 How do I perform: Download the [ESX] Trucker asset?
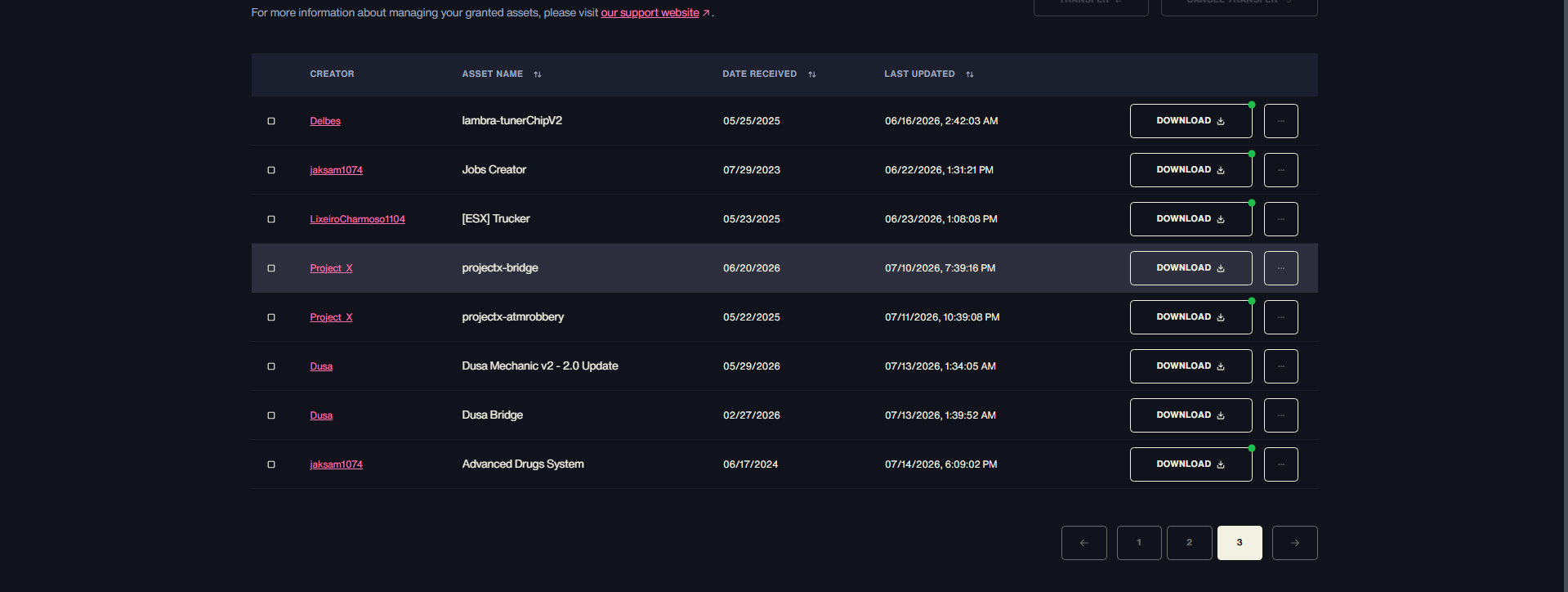point(1191,219)
